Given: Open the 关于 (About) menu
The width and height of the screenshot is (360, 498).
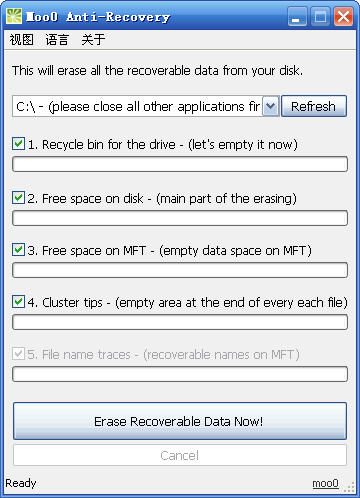Looking at the screenshot, I should point(93,40).
